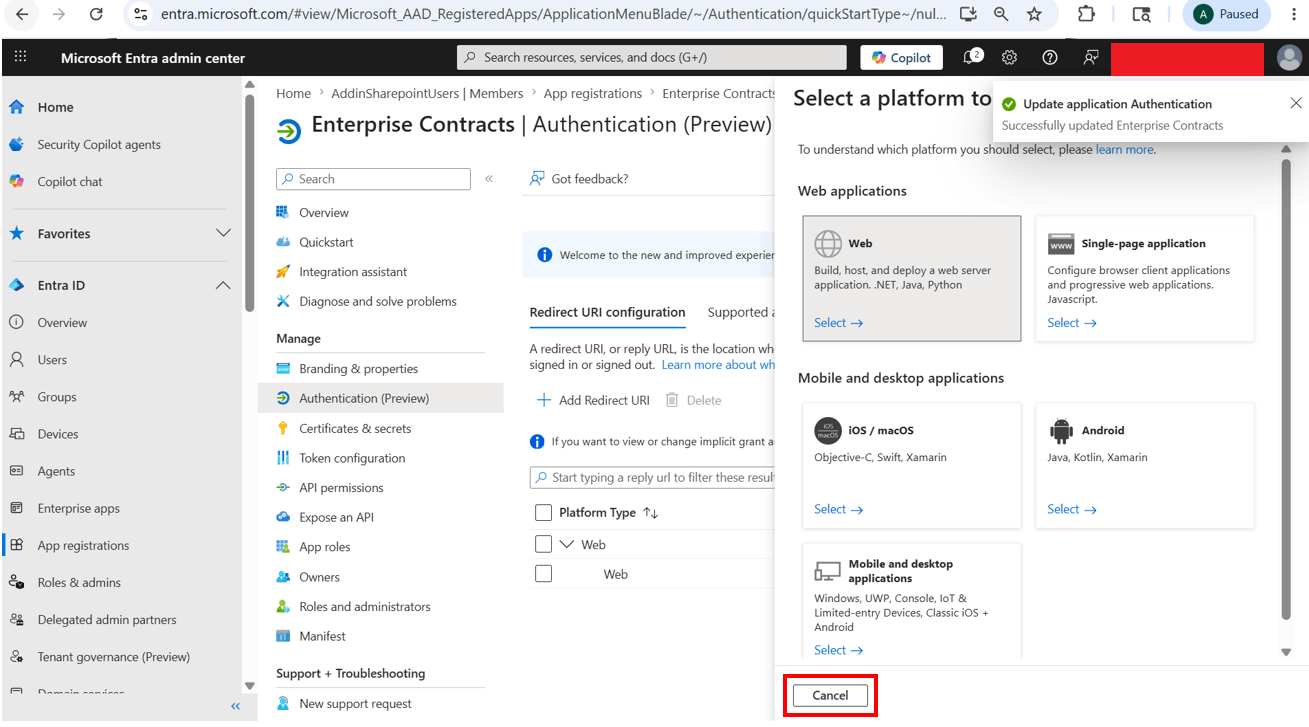The width and height of the screenshot is (1309, 727).
Task: Reload the page in browser
Action: (x=96, y=14)
